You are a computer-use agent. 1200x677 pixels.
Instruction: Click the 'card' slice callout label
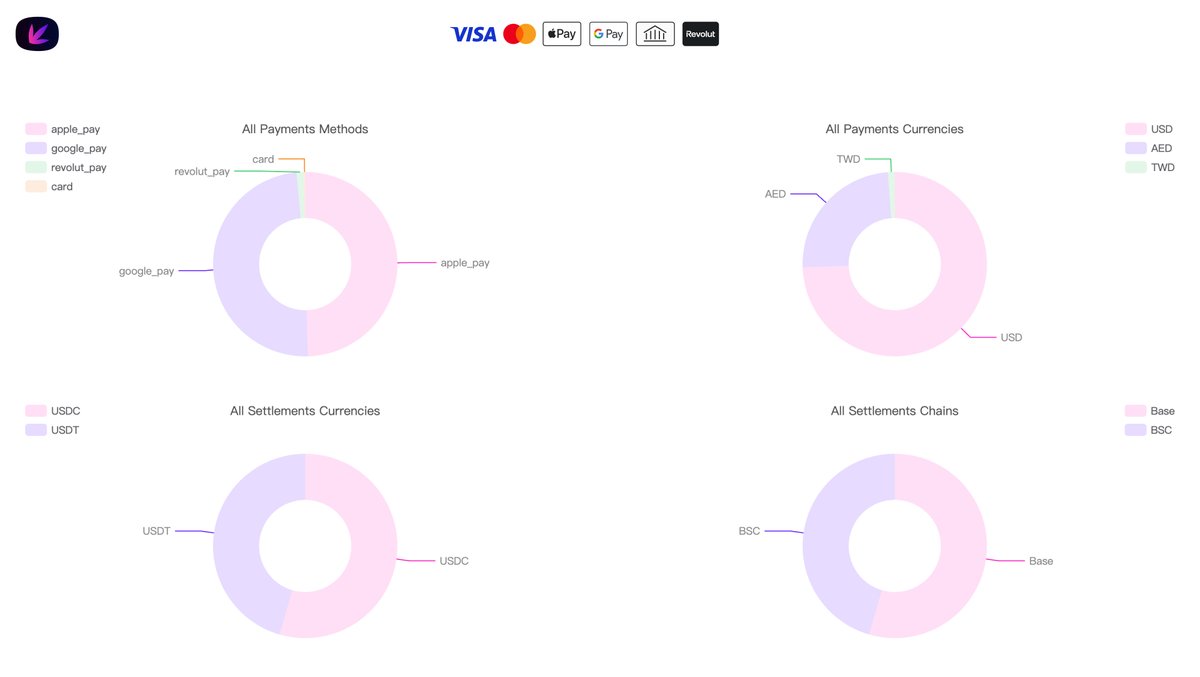tap(263, 159)
